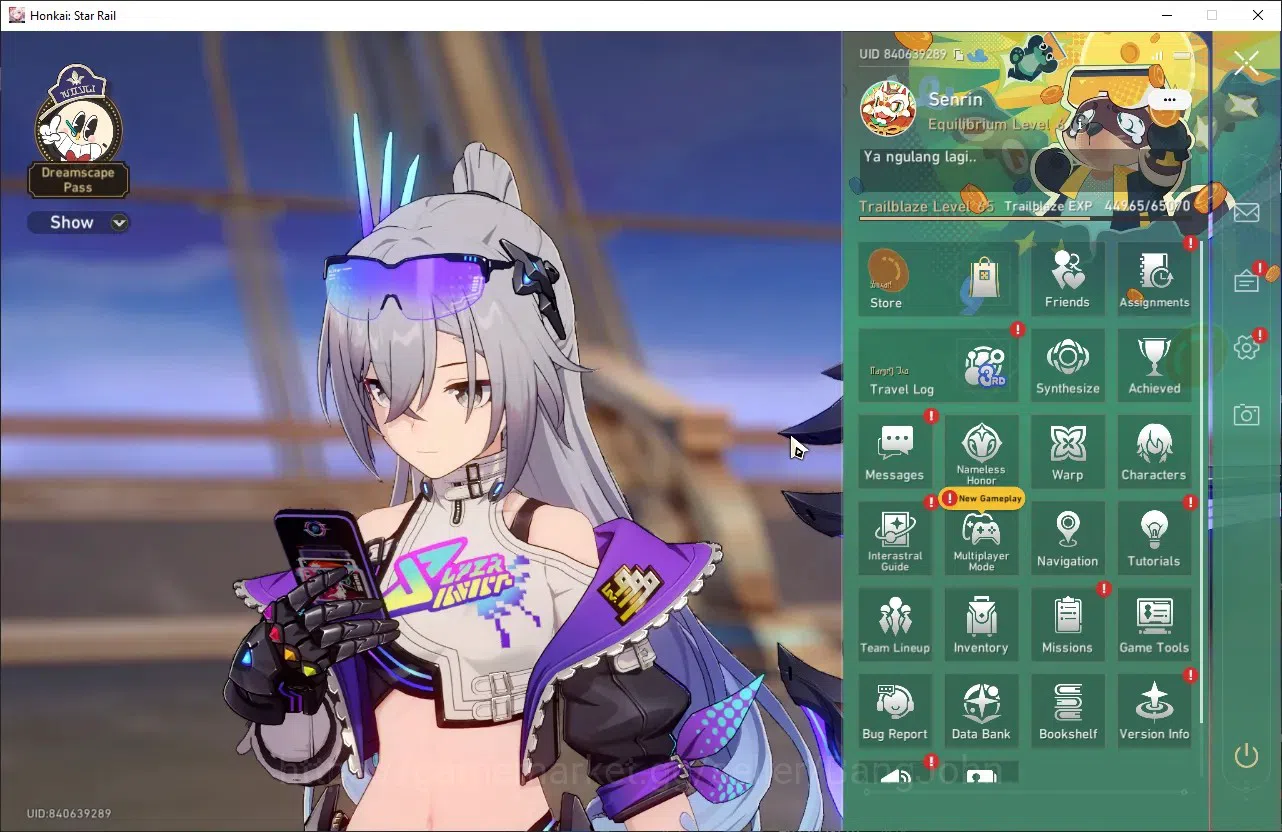Viewport: 1282px width, 832px height.
Task: Open the Travel Log tile
Action: coord(938,366)
